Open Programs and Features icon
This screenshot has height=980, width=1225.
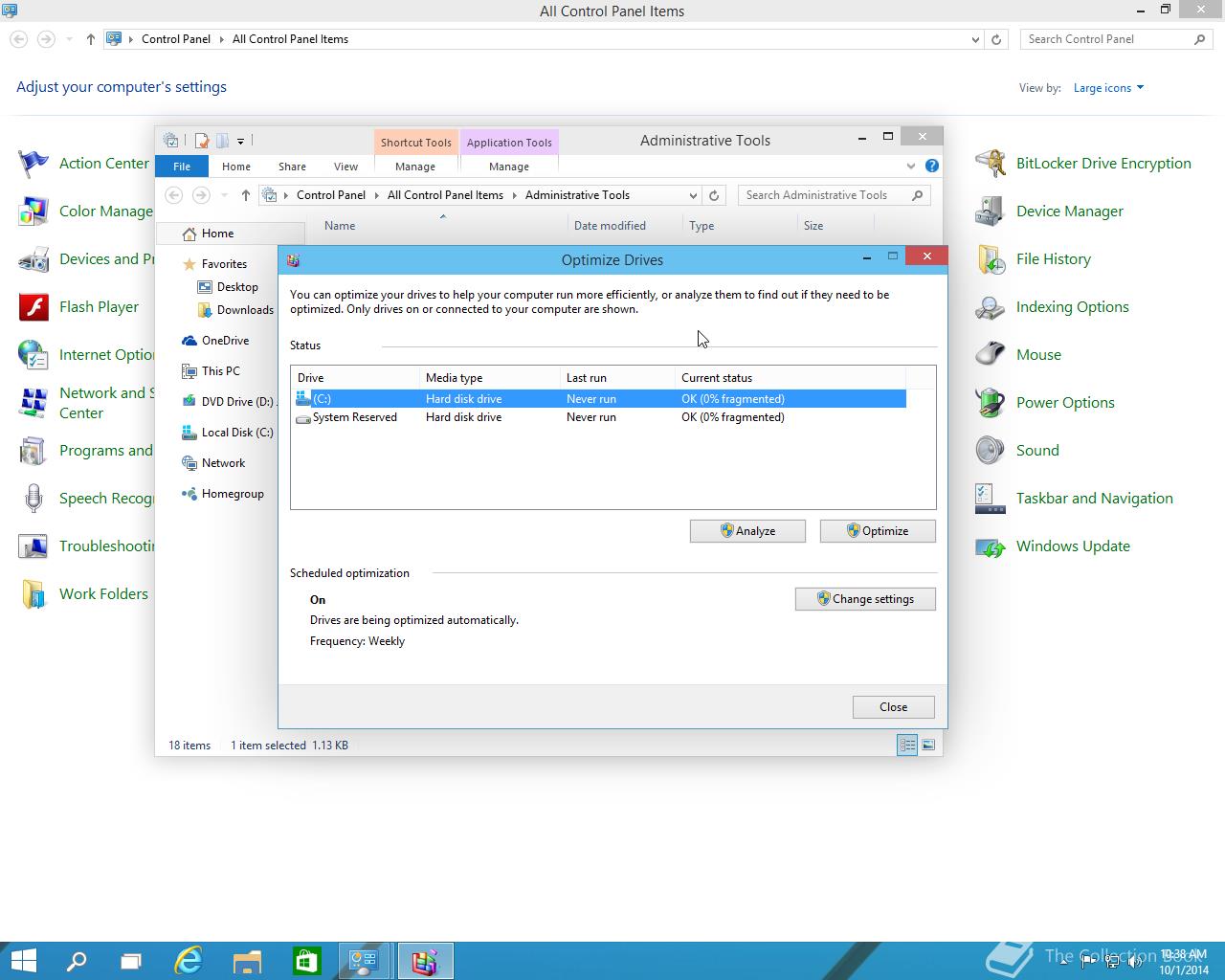(x=33, y=451)
